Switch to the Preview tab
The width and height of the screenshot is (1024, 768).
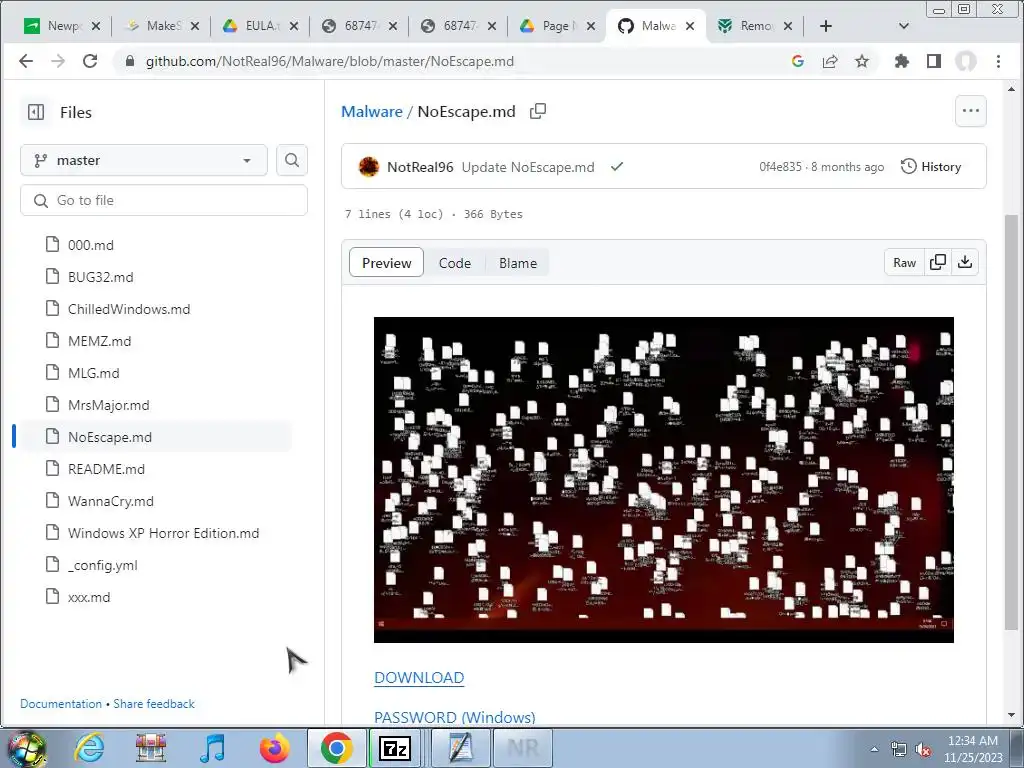pos(387,263)
